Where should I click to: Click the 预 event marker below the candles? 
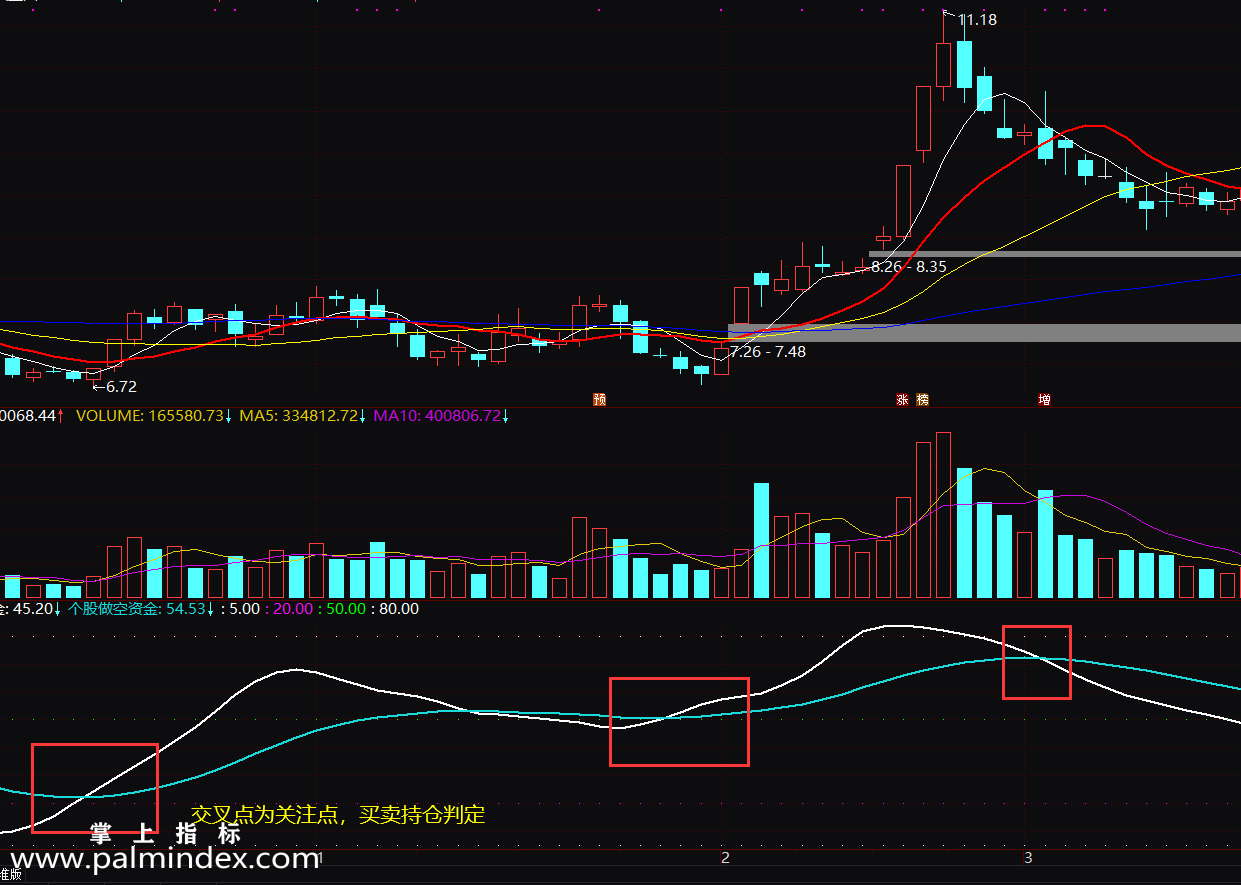tap(600, 400)
